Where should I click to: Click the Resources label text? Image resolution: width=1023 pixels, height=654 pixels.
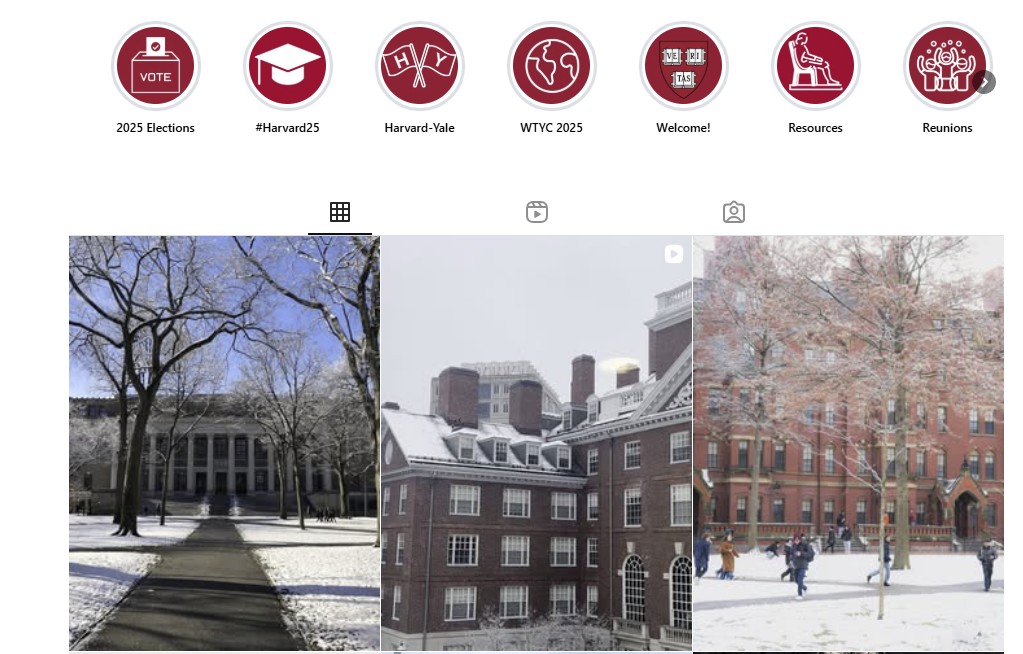[816, 128]
